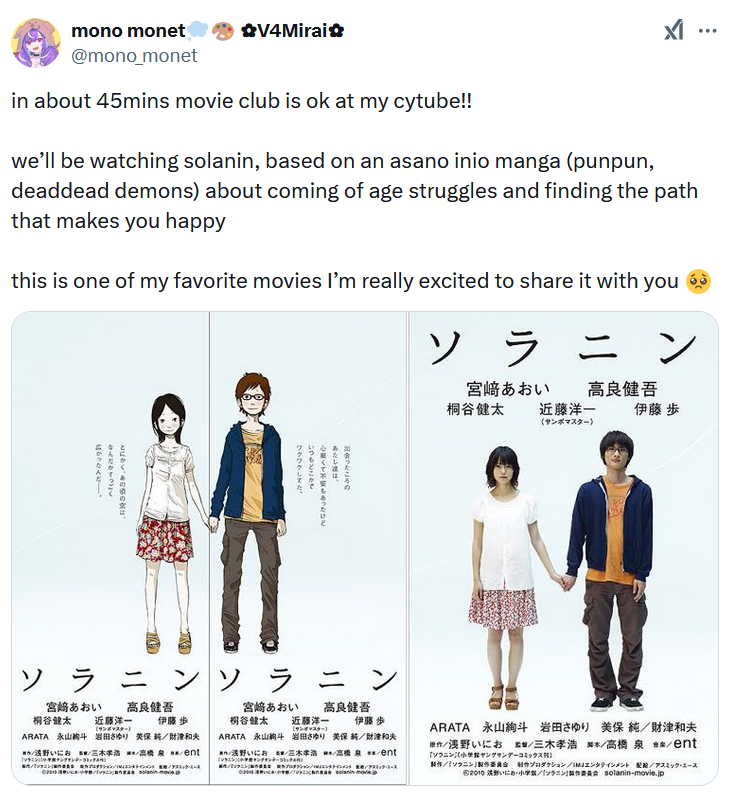732x792 pixels.
Task: Click the flower symbol before V4Mirai
Action: pyautogui.click(x=248, y=31)
